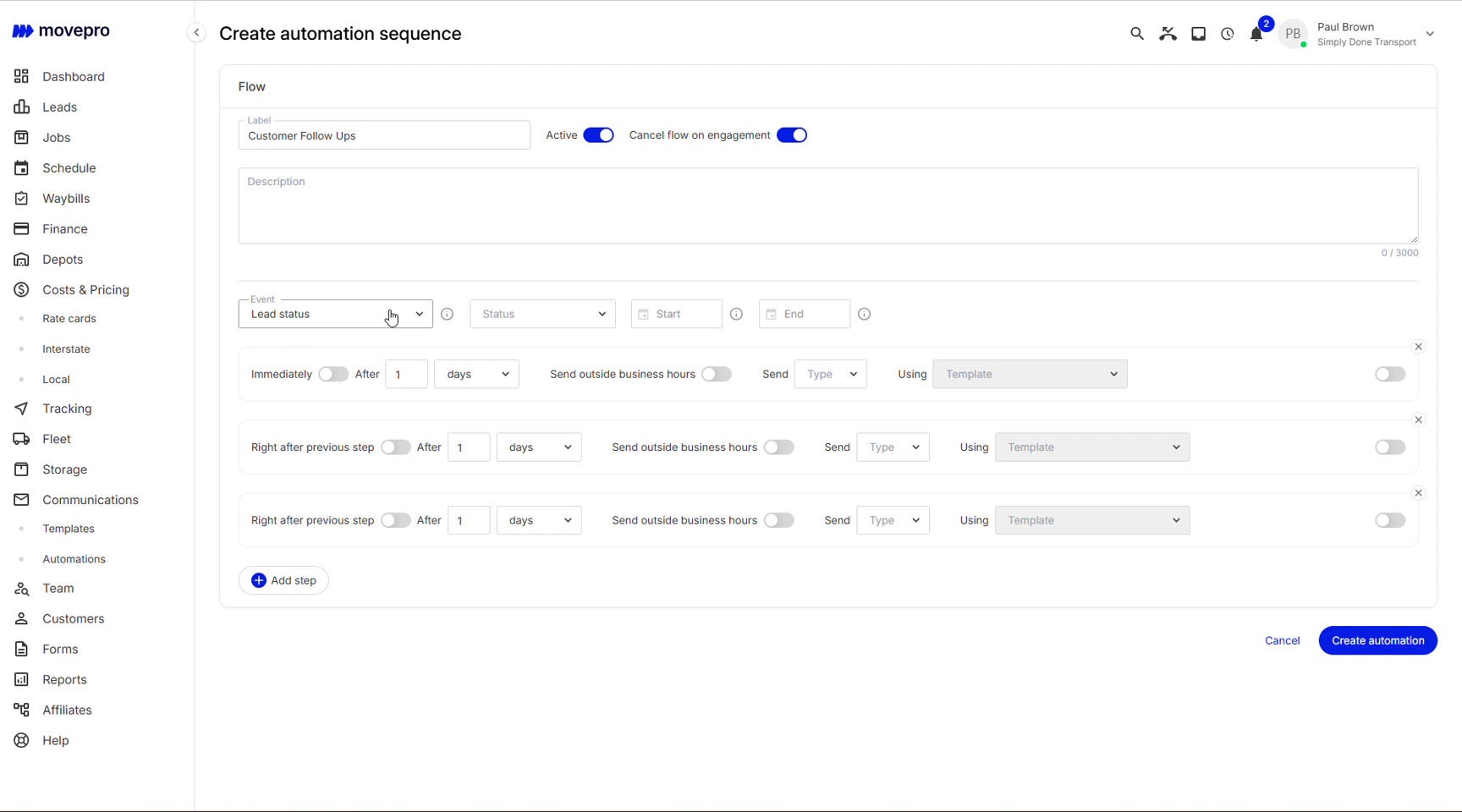Click the crossed tools icon in header
The height and width of the screenshot is (812, 1462).
[1168, 34]
